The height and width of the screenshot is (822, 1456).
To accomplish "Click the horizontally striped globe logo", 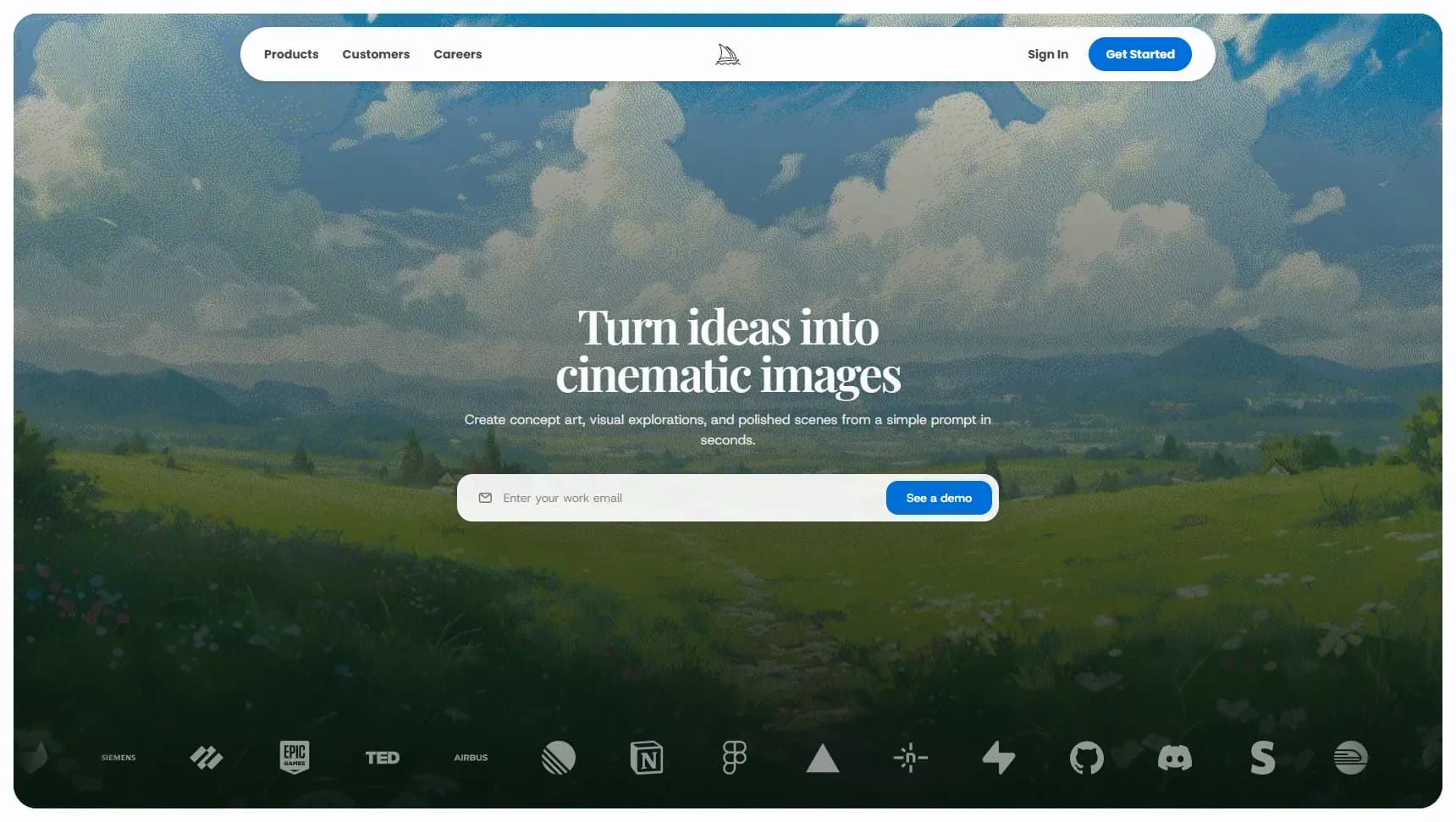I will [x=1351, y=758].
